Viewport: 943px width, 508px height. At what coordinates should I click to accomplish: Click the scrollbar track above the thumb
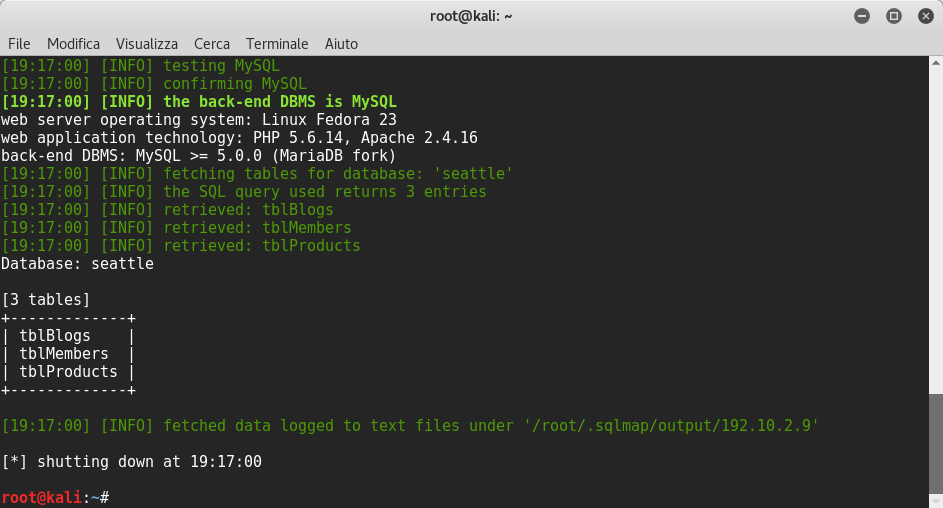(x=936, y=231)
